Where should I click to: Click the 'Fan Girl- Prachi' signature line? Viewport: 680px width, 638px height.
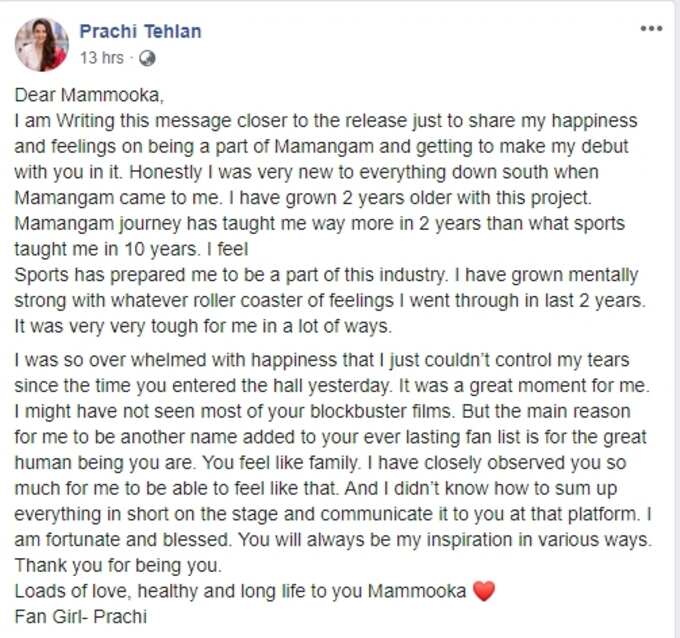(81, 617)
